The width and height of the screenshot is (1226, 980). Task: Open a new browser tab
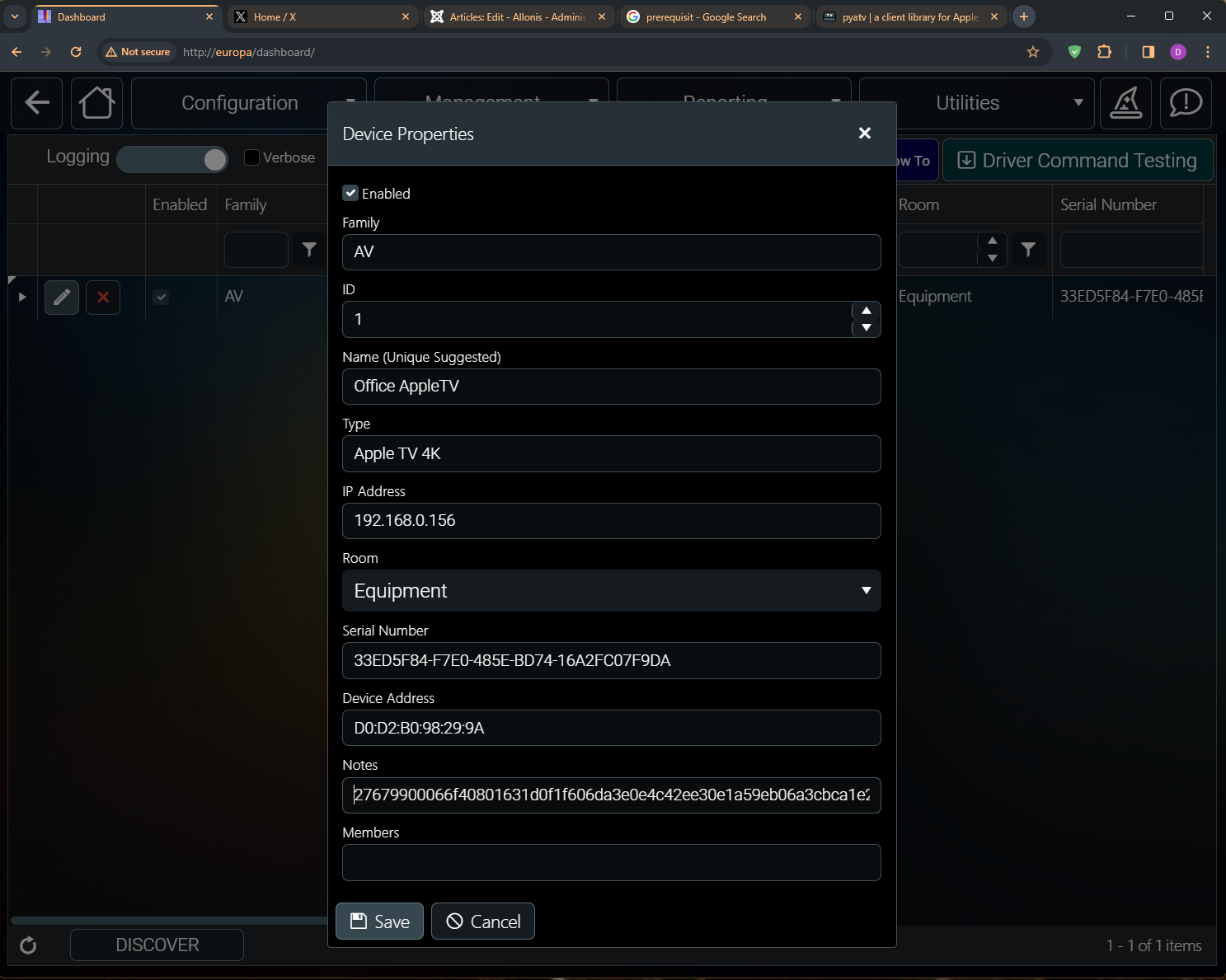pos(1024,16)
